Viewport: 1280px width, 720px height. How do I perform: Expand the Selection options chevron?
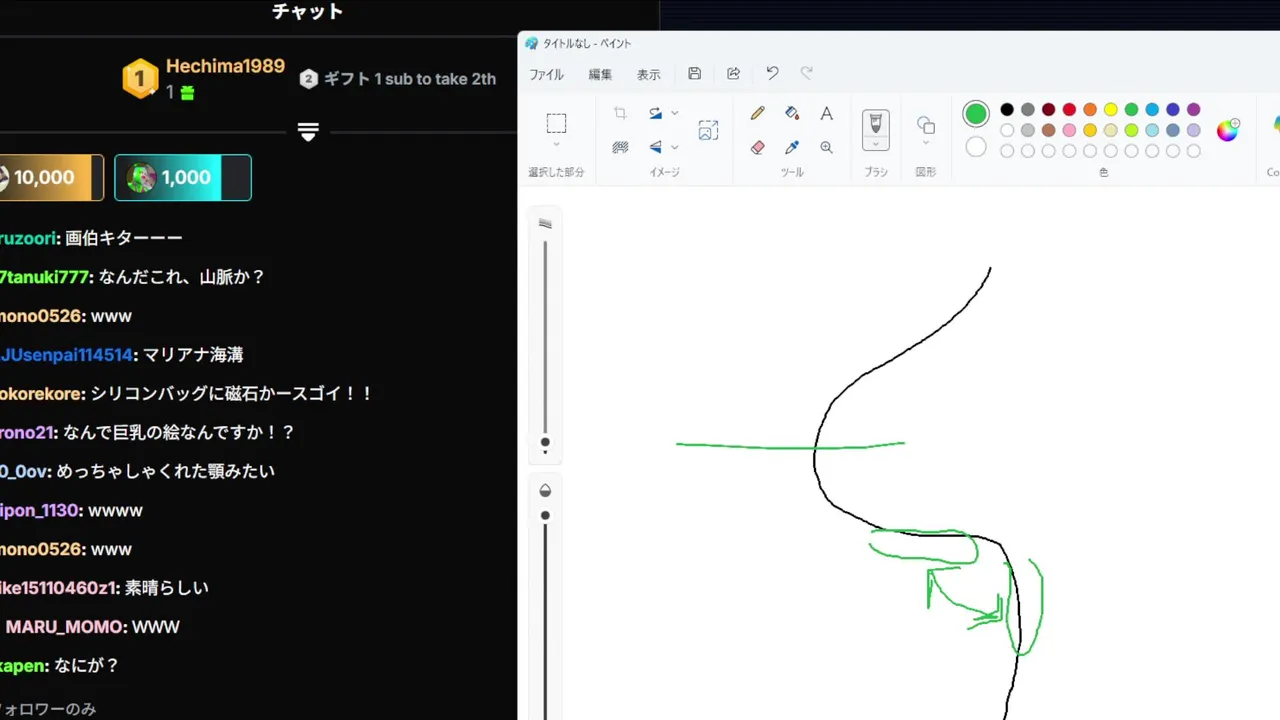tap(556, 146)
